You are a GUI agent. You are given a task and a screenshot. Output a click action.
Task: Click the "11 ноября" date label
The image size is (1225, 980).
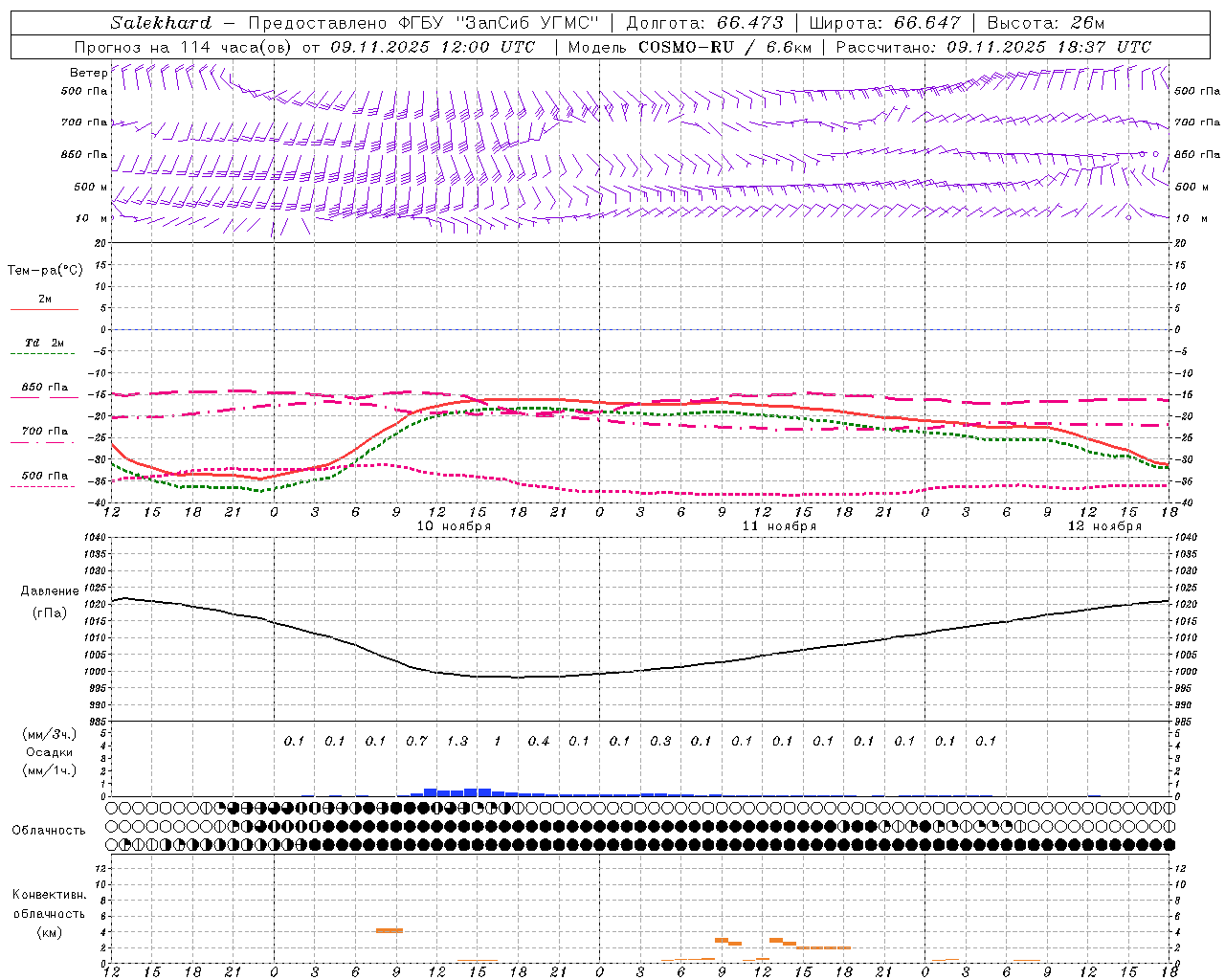pos(779,526)
